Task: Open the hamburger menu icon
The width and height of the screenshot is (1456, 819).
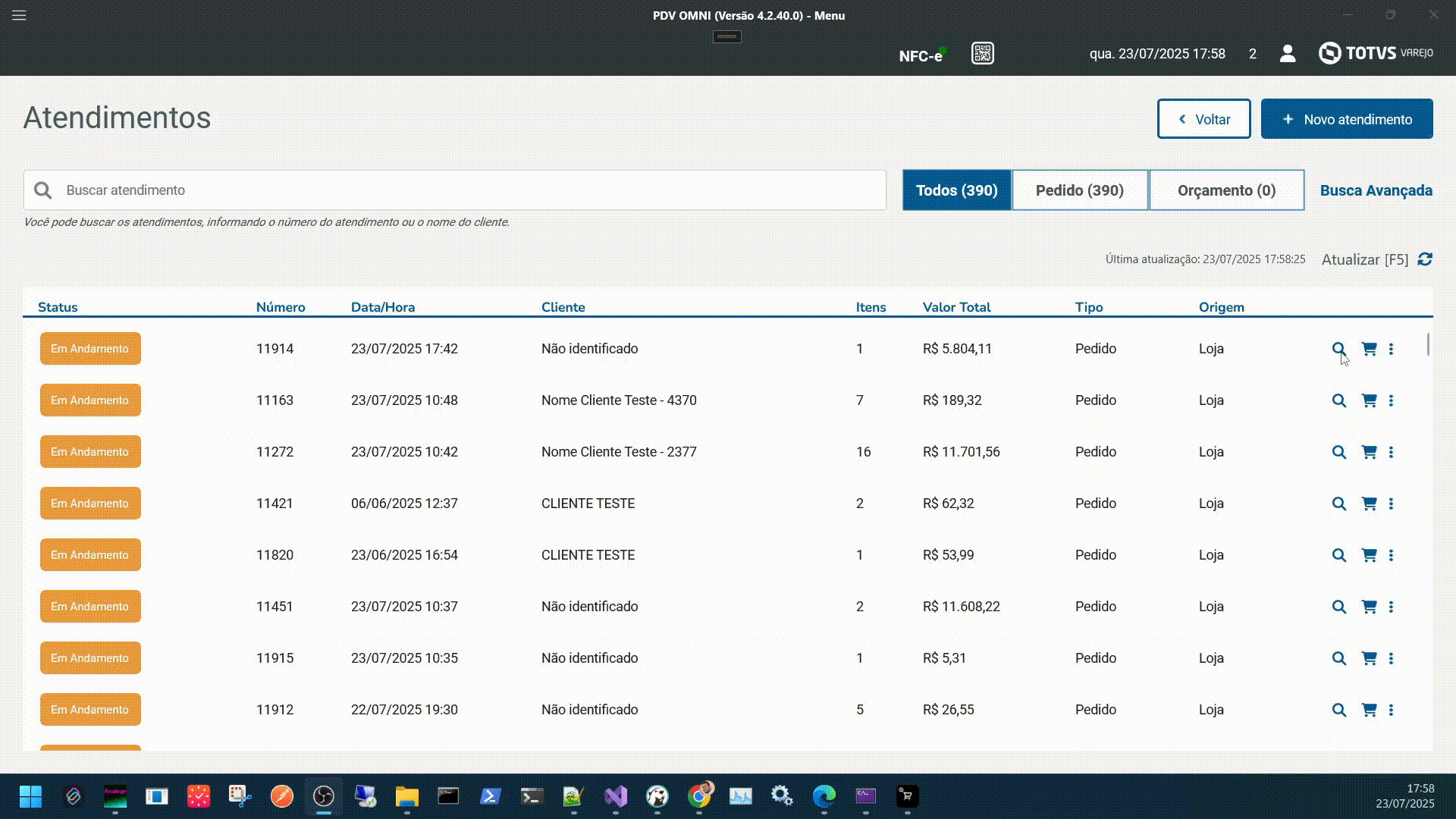Action: [x=19, y=15]
